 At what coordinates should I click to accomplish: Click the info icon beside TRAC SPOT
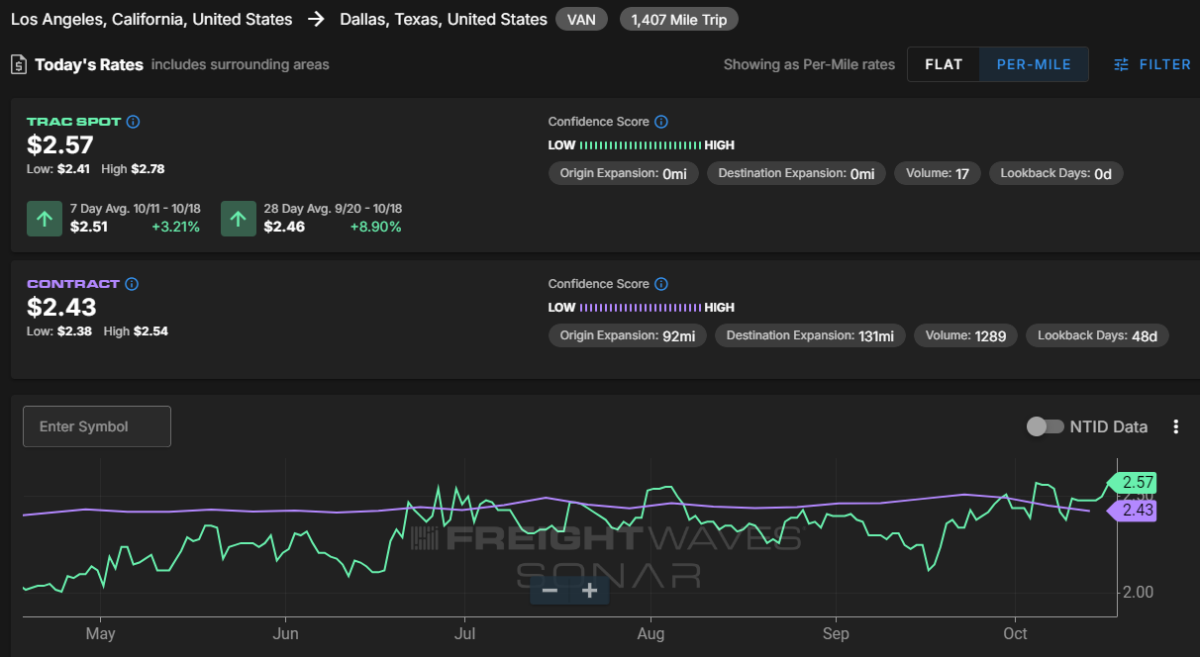[134, 122]
